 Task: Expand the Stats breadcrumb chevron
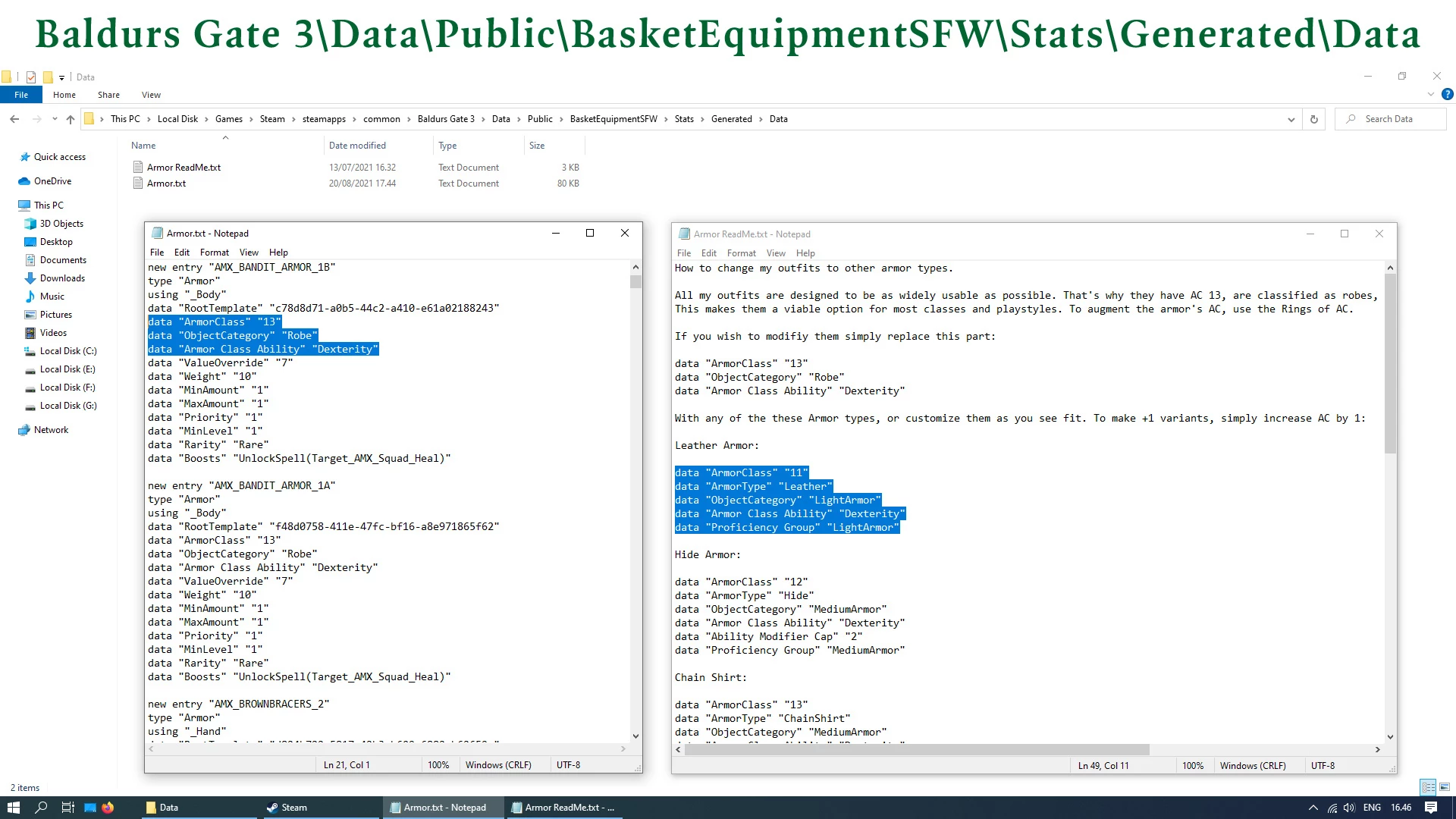tap(702, 119)
